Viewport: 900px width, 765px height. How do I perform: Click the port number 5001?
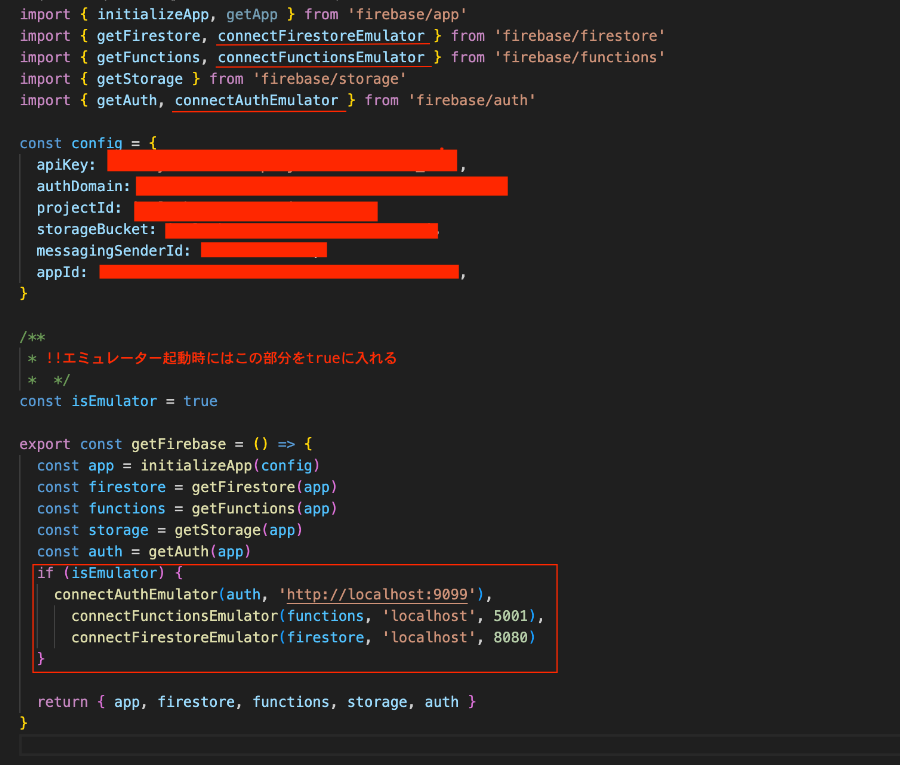tap(510, 616)
